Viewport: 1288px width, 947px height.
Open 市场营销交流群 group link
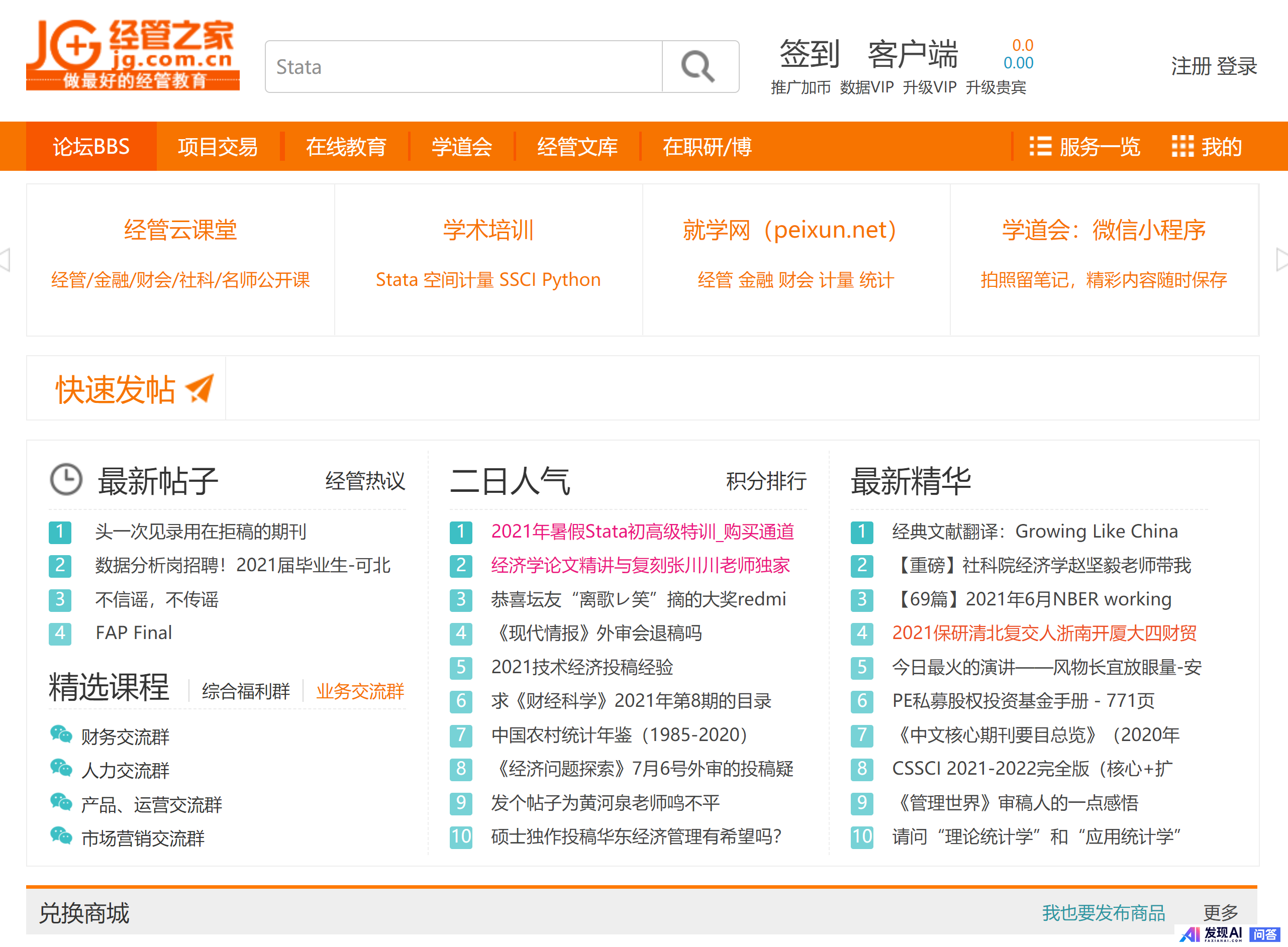[x=143, y=838]
